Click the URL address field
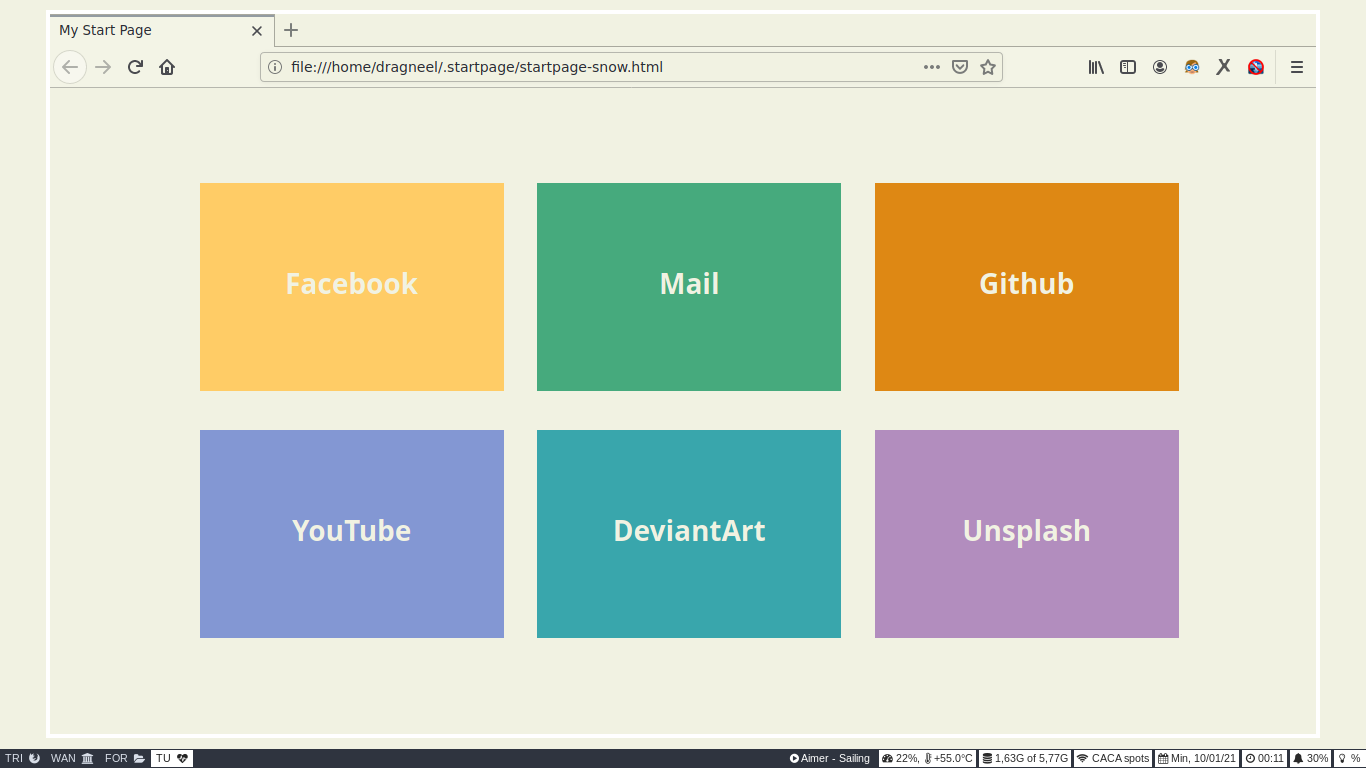 (x=600, y=67)
